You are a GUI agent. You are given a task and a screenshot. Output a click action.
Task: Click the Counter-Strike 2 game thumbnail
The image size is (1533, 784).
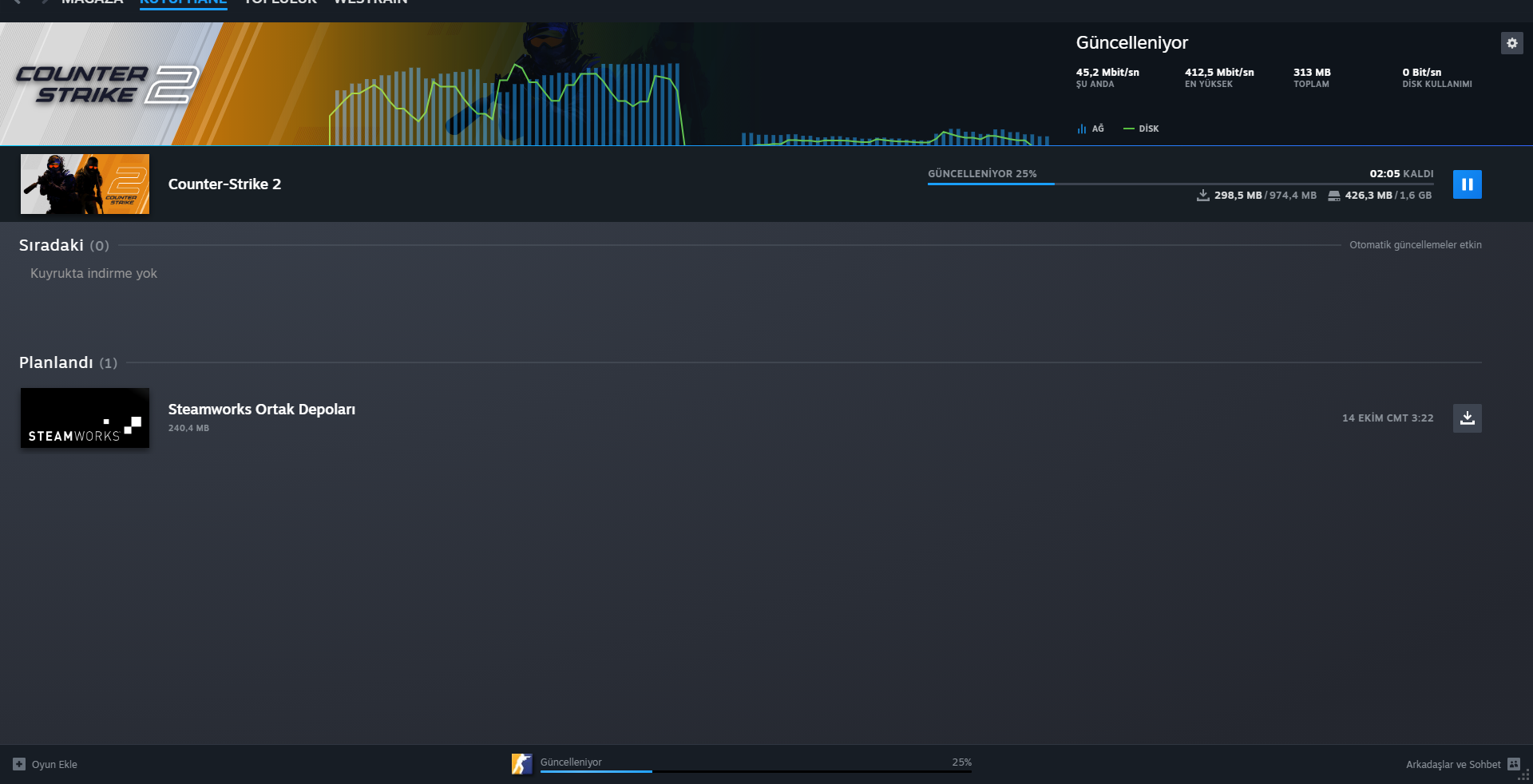[85, 184]
